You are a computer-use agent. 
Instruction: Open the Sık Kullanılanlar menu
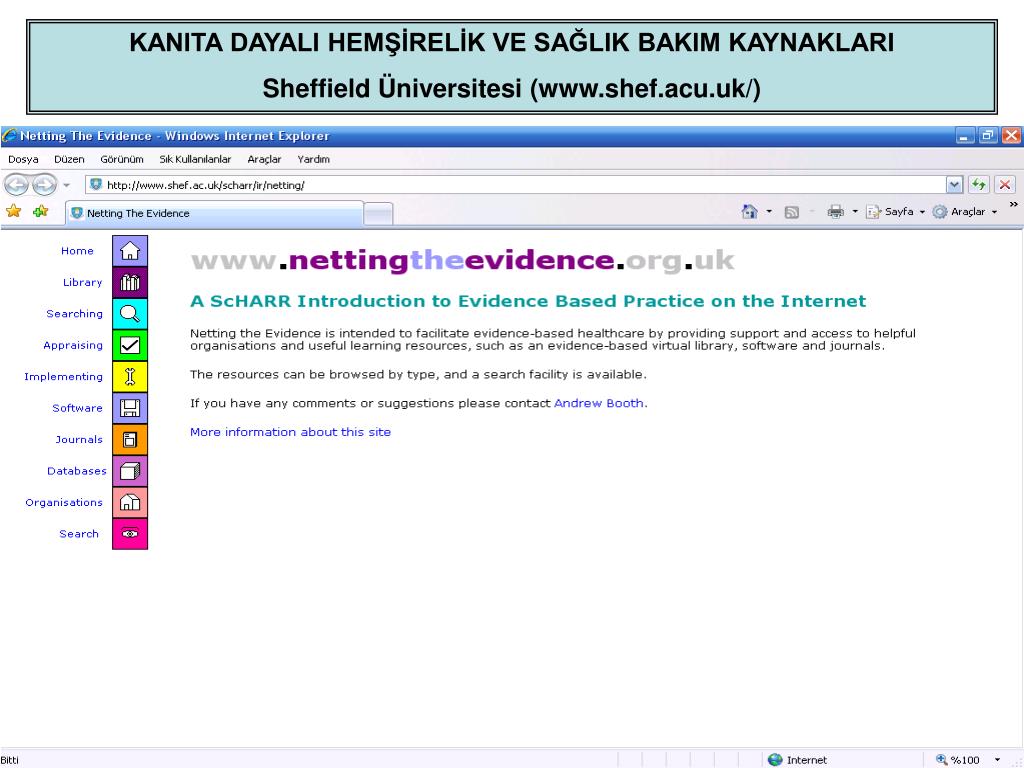[195, 159]
